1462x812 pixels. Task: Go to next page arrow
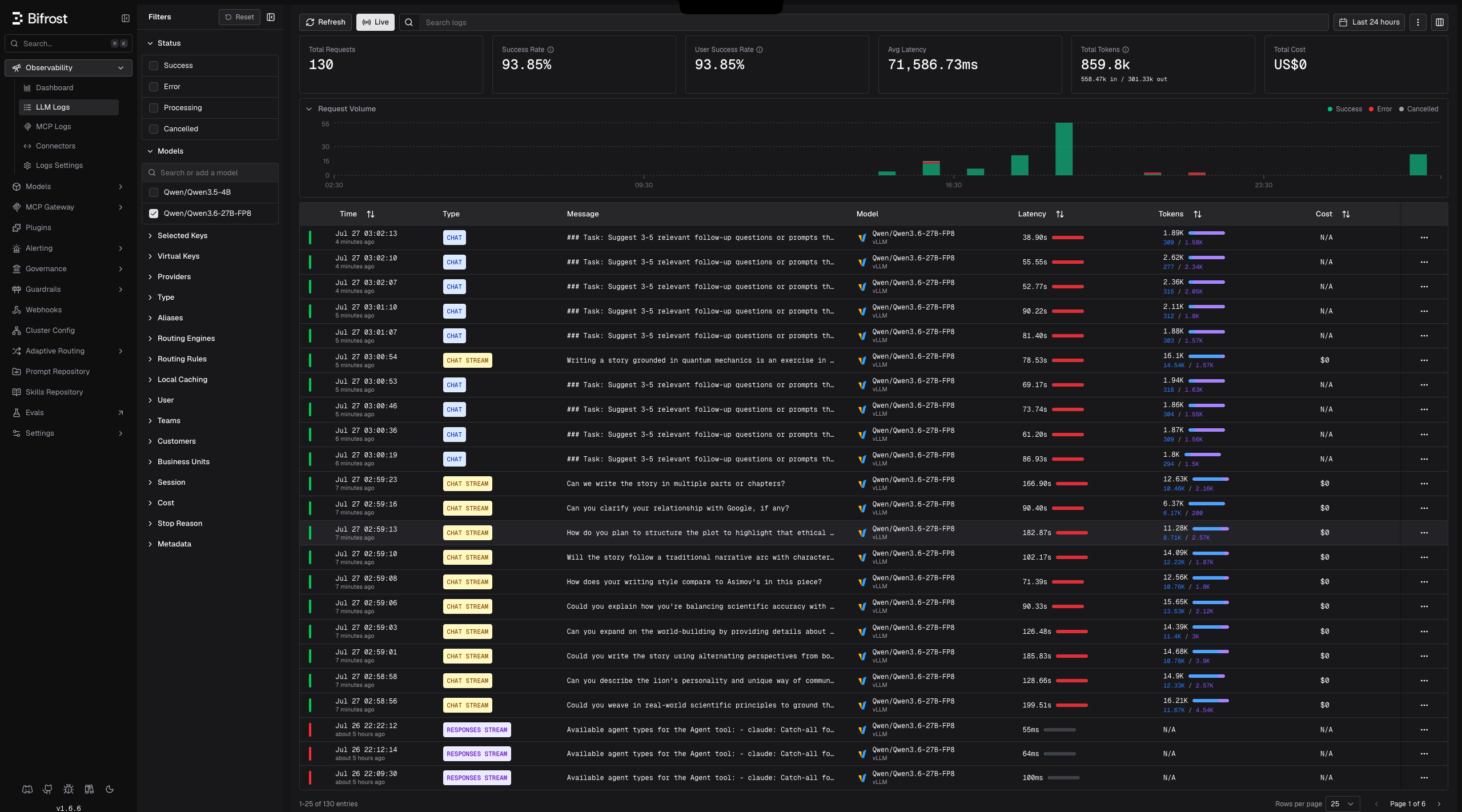click(1439, 804)
